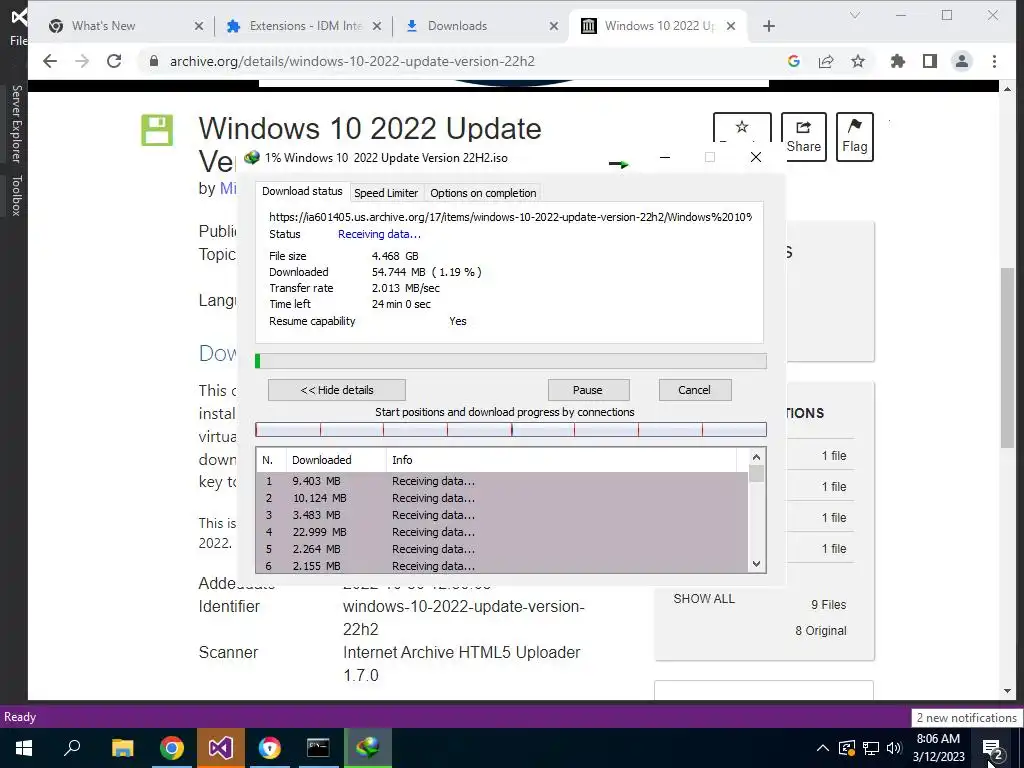Select connection row with 22.999 MB
This screenshot has width=1024, height=768.
502,532
